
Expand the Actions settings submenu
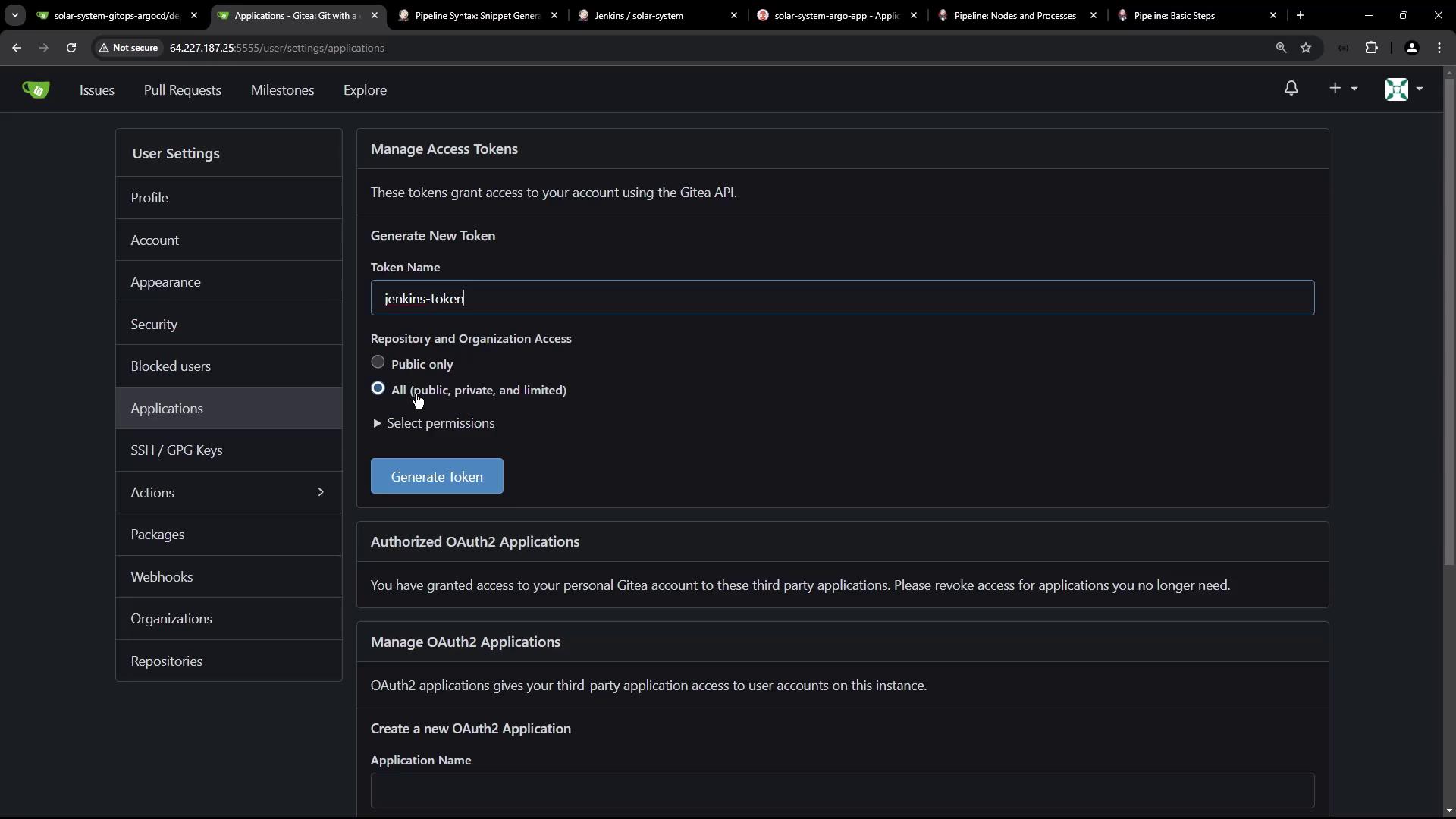click(x=228, y=492)
